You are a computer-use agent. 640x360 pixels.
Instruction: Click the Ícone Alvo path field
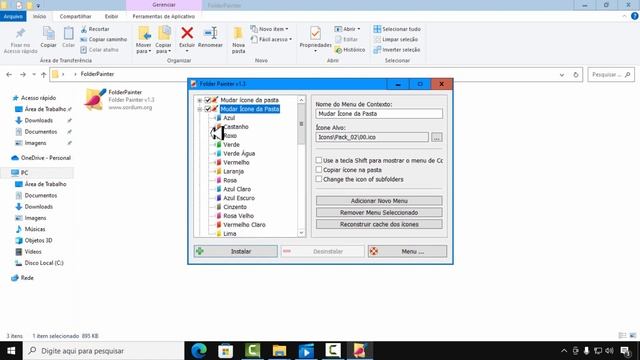pyautogui.click(x=372, y=137)
